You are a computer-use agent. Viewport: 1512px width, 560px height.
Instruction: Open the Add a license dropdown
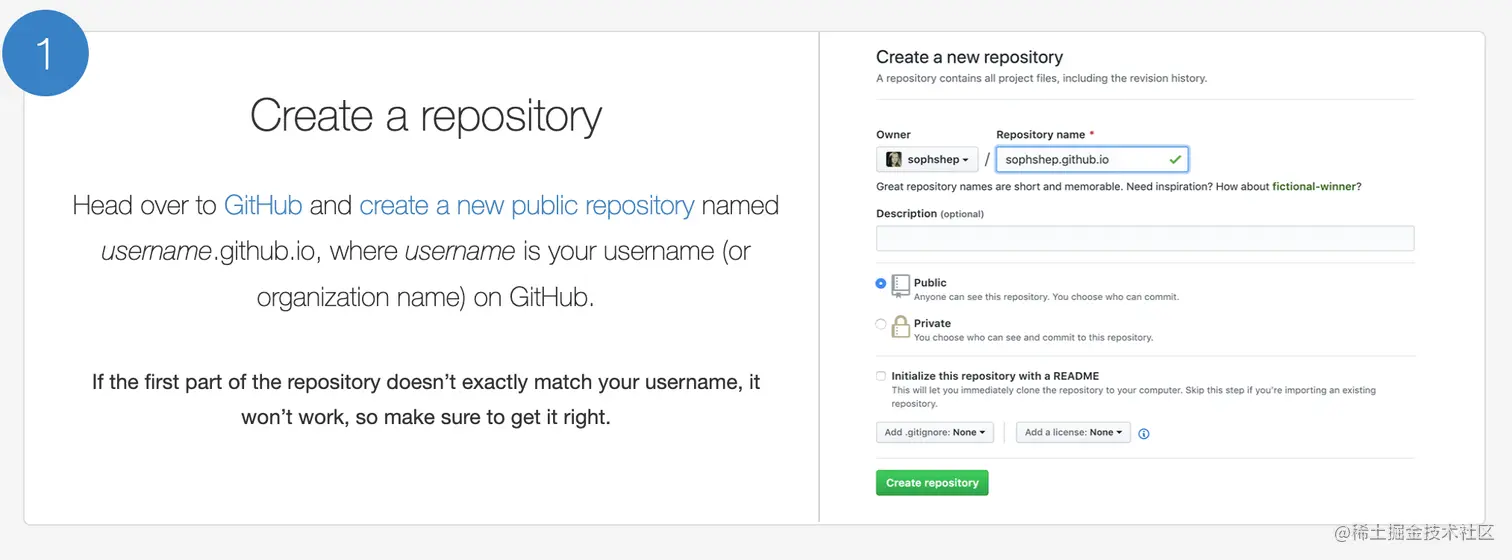[x=1073, y=432]
